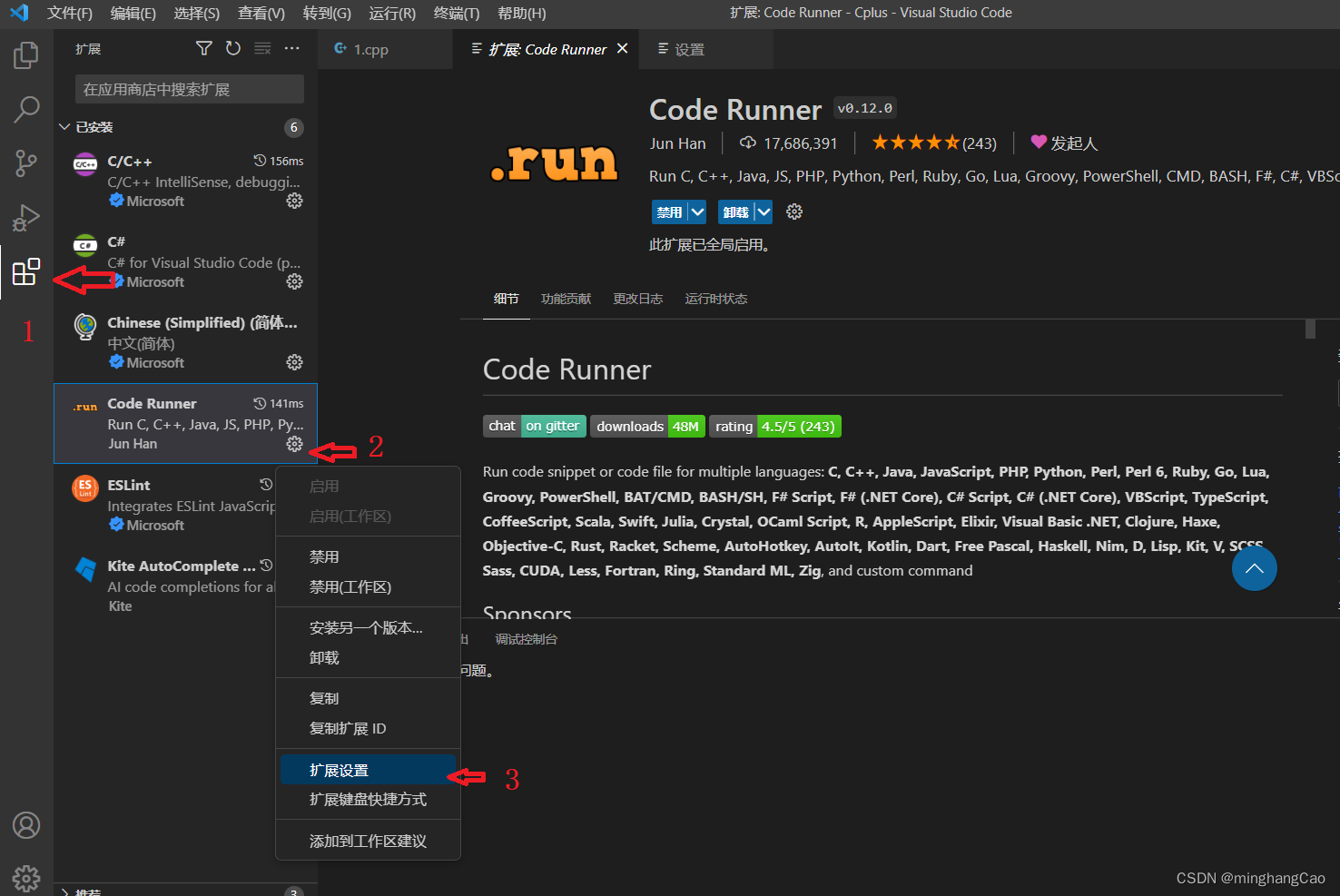Refresh the extensions list
This screenshot has width=1340, height=896.
click(x=233, y=48)
